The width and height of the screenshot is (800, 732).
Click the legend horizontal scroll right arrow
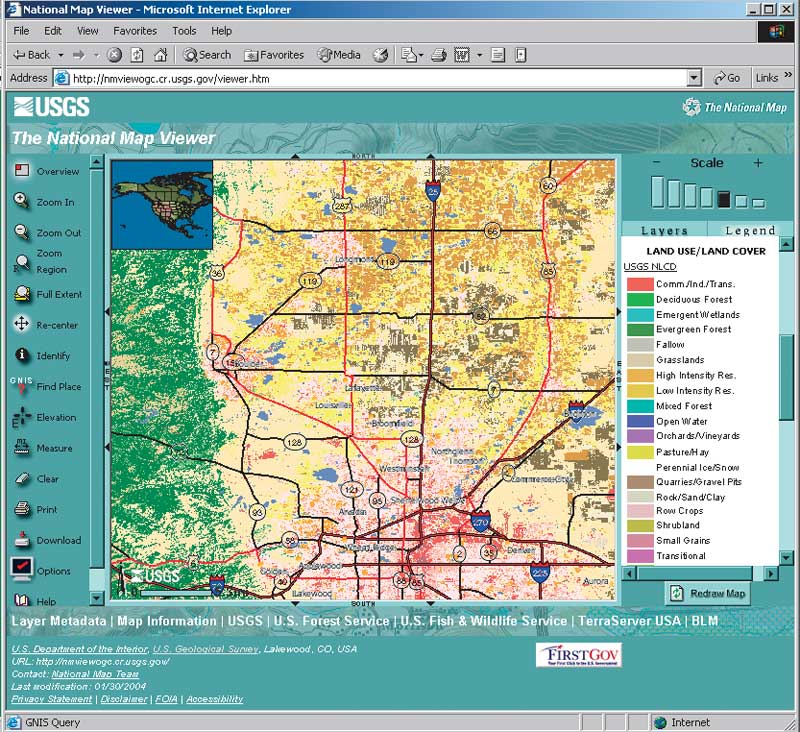771,574
